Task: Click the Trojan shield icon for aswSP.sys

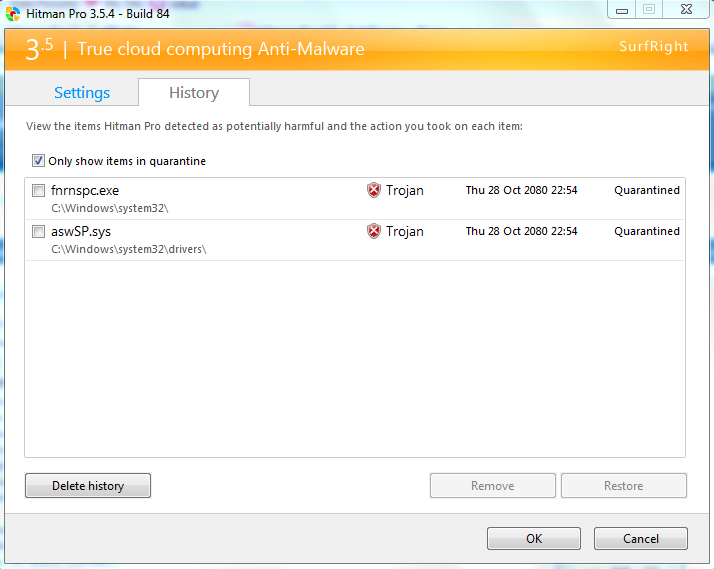Action: [x=373, y=231]
